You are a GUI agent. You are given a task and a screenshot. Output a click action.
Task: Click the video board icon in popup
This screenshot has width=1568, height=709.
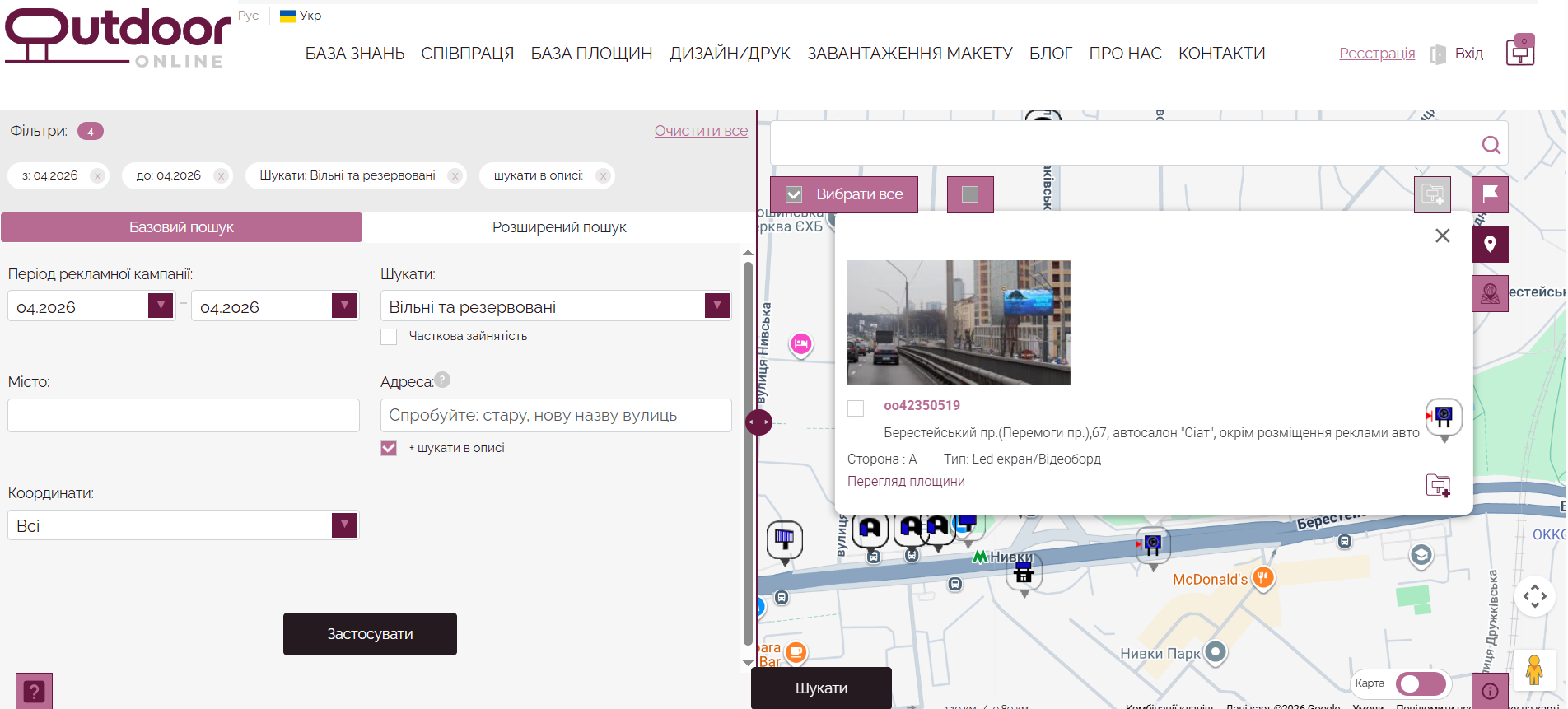[1444, 417]
